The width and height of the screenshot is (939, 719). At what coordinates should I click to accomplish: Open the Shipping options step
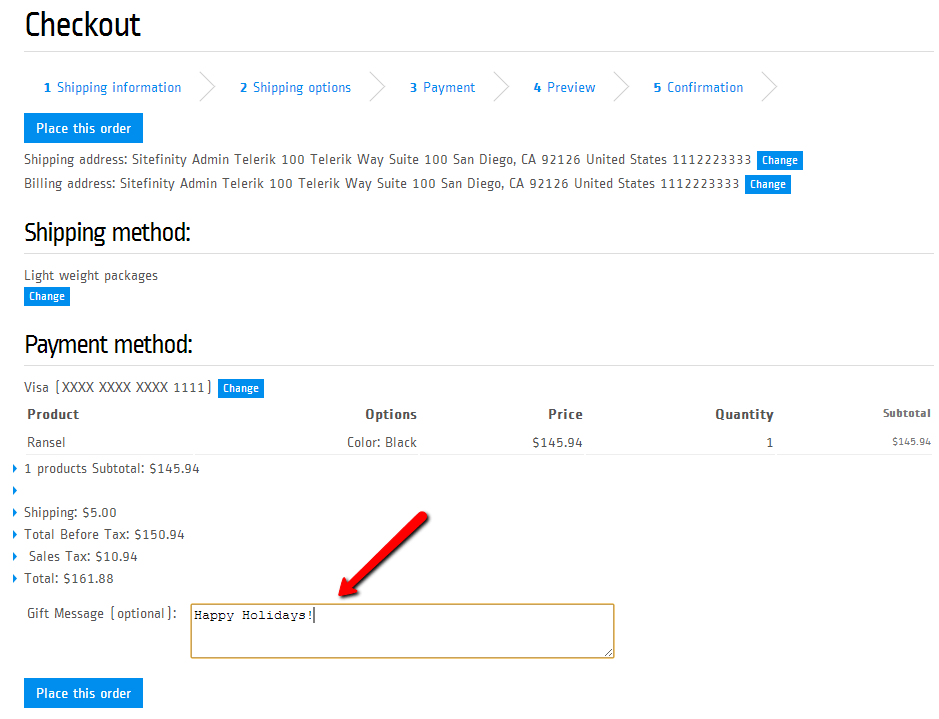(295, 88)
